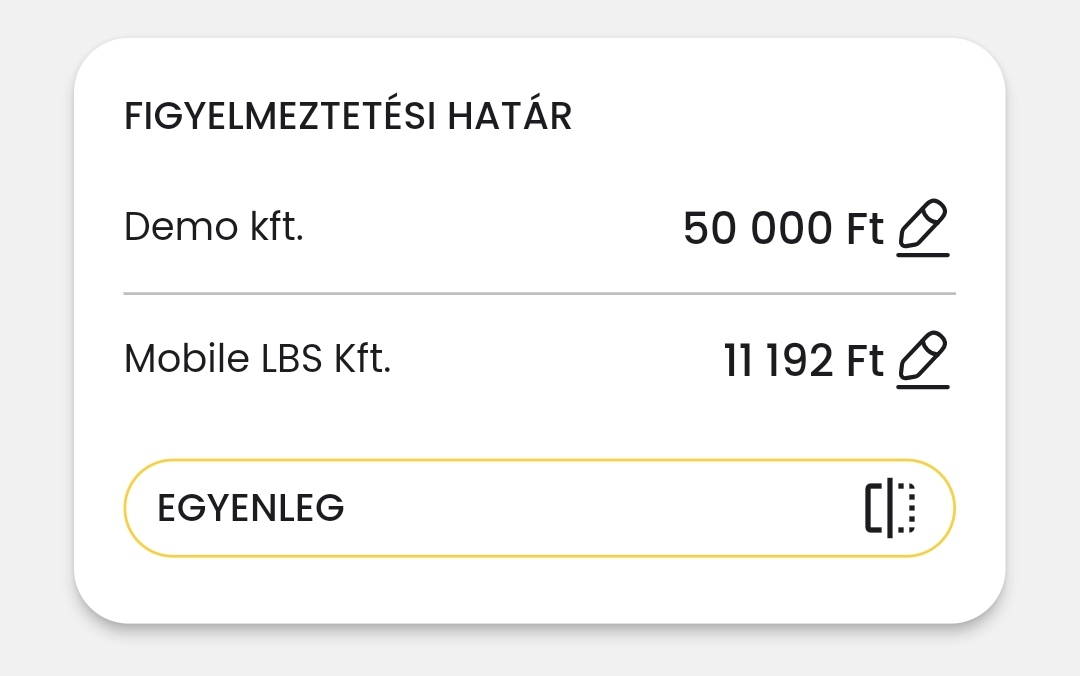Click the word HATÁR in the card title
The width and height of the screenshot is (1080, 676).
coord(509,117)
